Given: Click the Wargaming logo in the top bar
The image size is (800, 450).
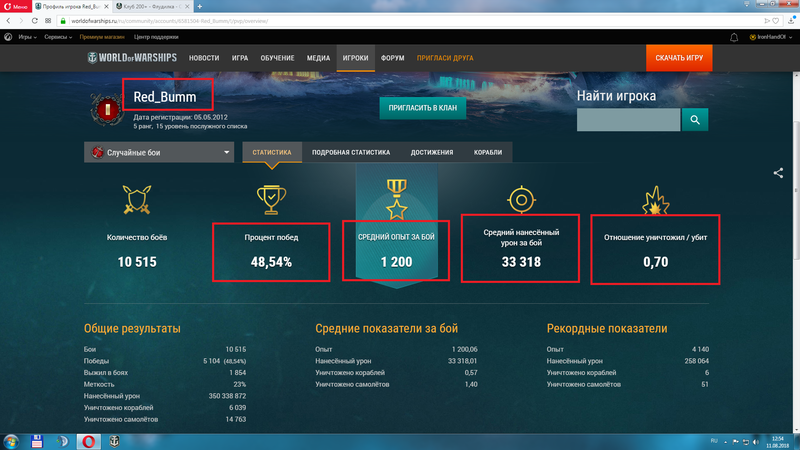Looking at the screenshot, I should pos(8,37).
